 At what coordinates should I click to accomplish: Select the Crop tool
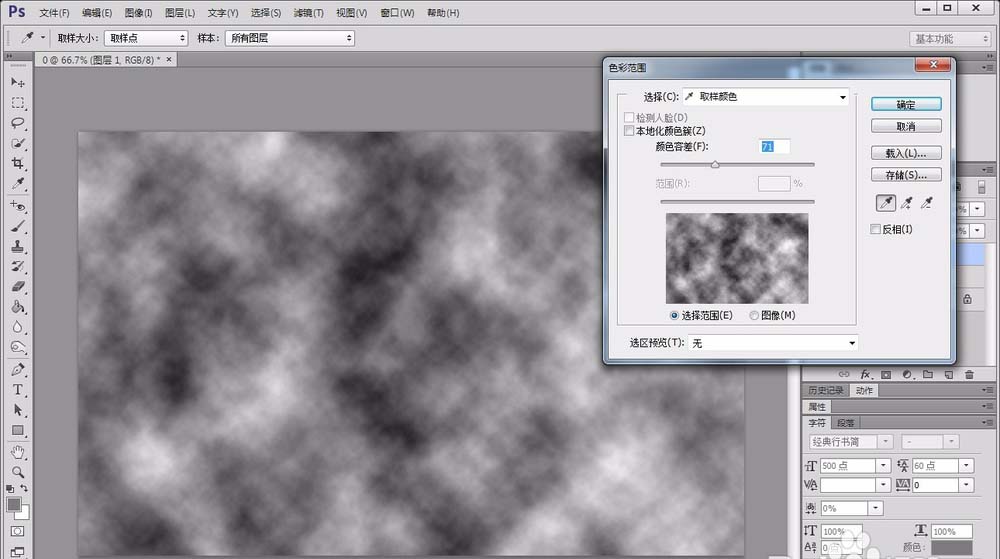click(18, 163)
